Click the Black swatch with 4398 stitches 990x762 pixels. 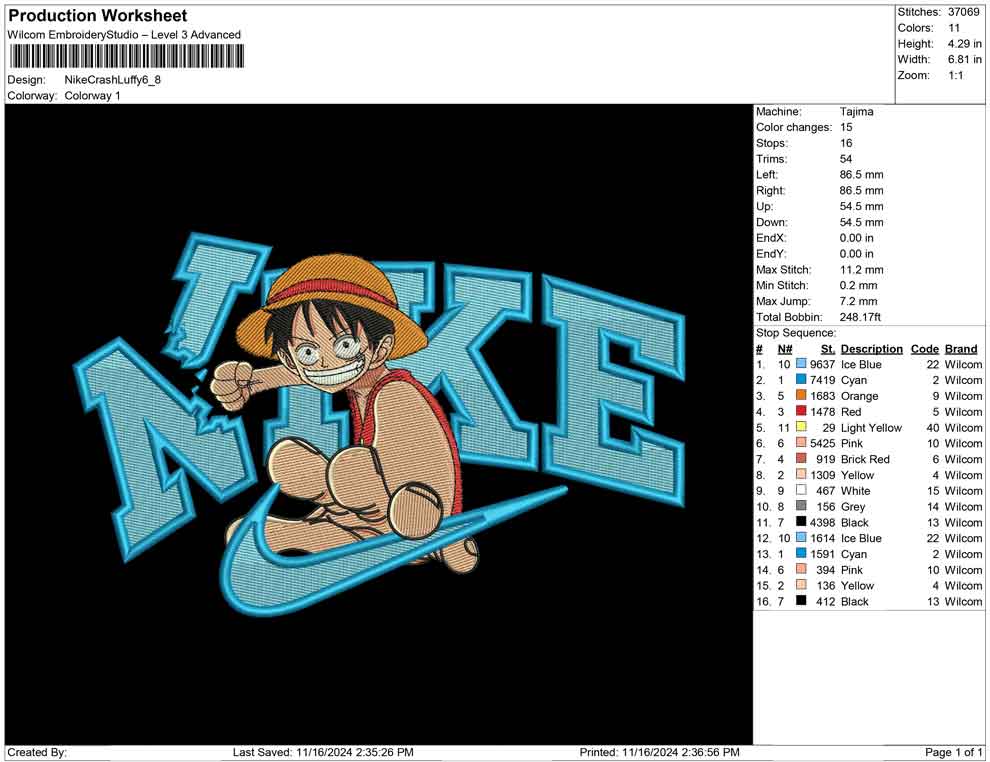click(801, 521)
